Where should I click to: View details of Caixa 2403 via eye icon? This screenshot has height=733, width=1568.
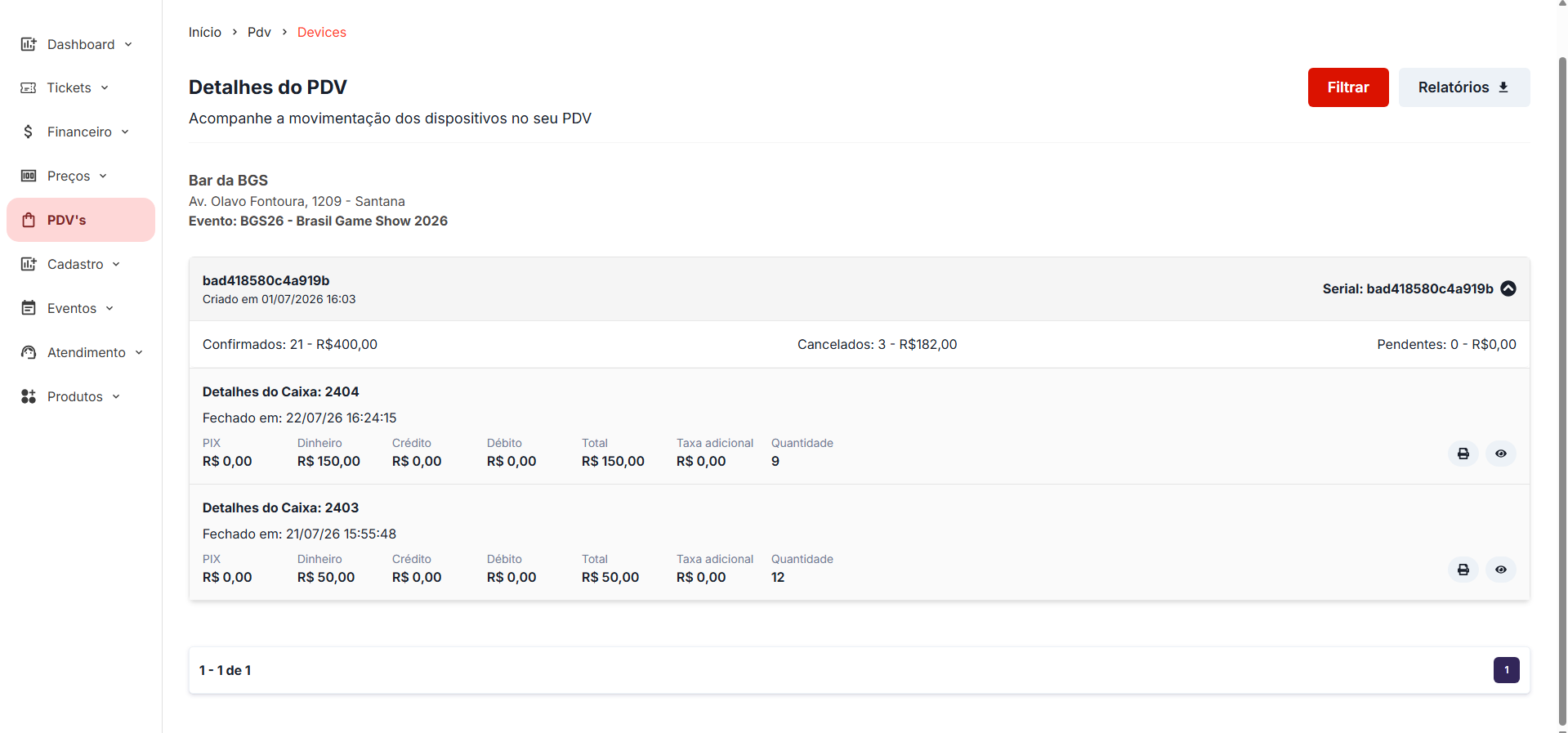pos(1500,570)
